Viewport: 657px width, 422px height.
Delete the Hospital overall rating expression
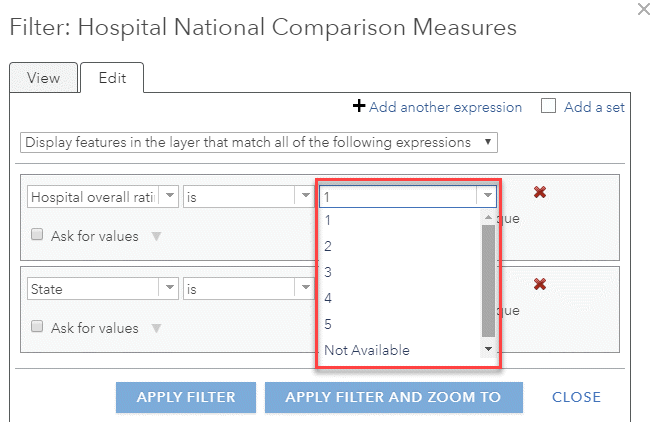pyautogui.click(x=540, y=193)
